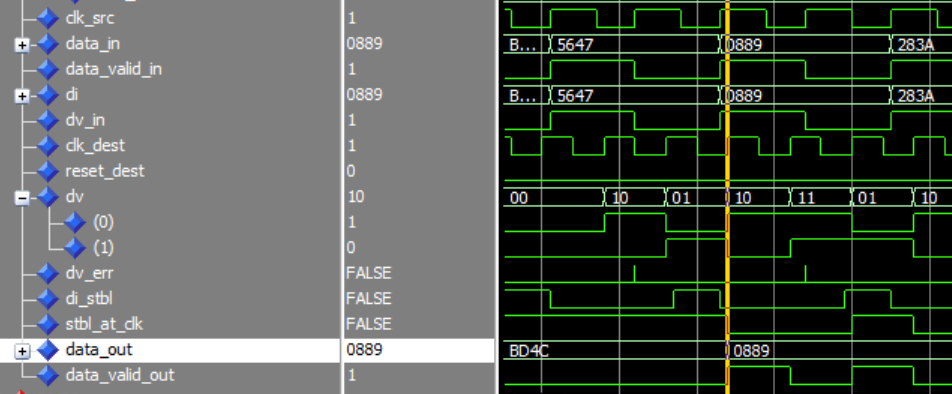The height and width of the screenshot is (394, 952).
Task: Select the dv_err signal name
Action: point(89,274)
